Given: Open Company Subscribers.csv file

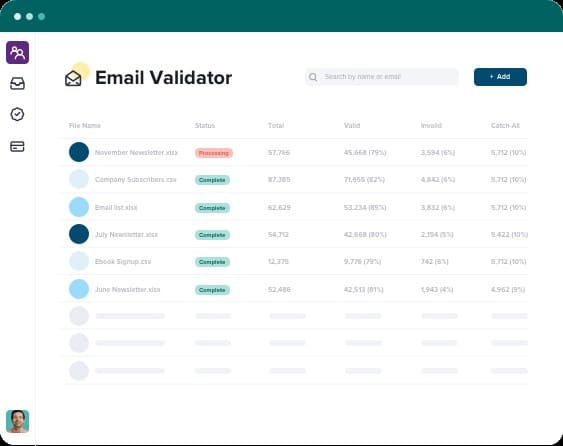Looking at the screenshot, I should (136, 180).
